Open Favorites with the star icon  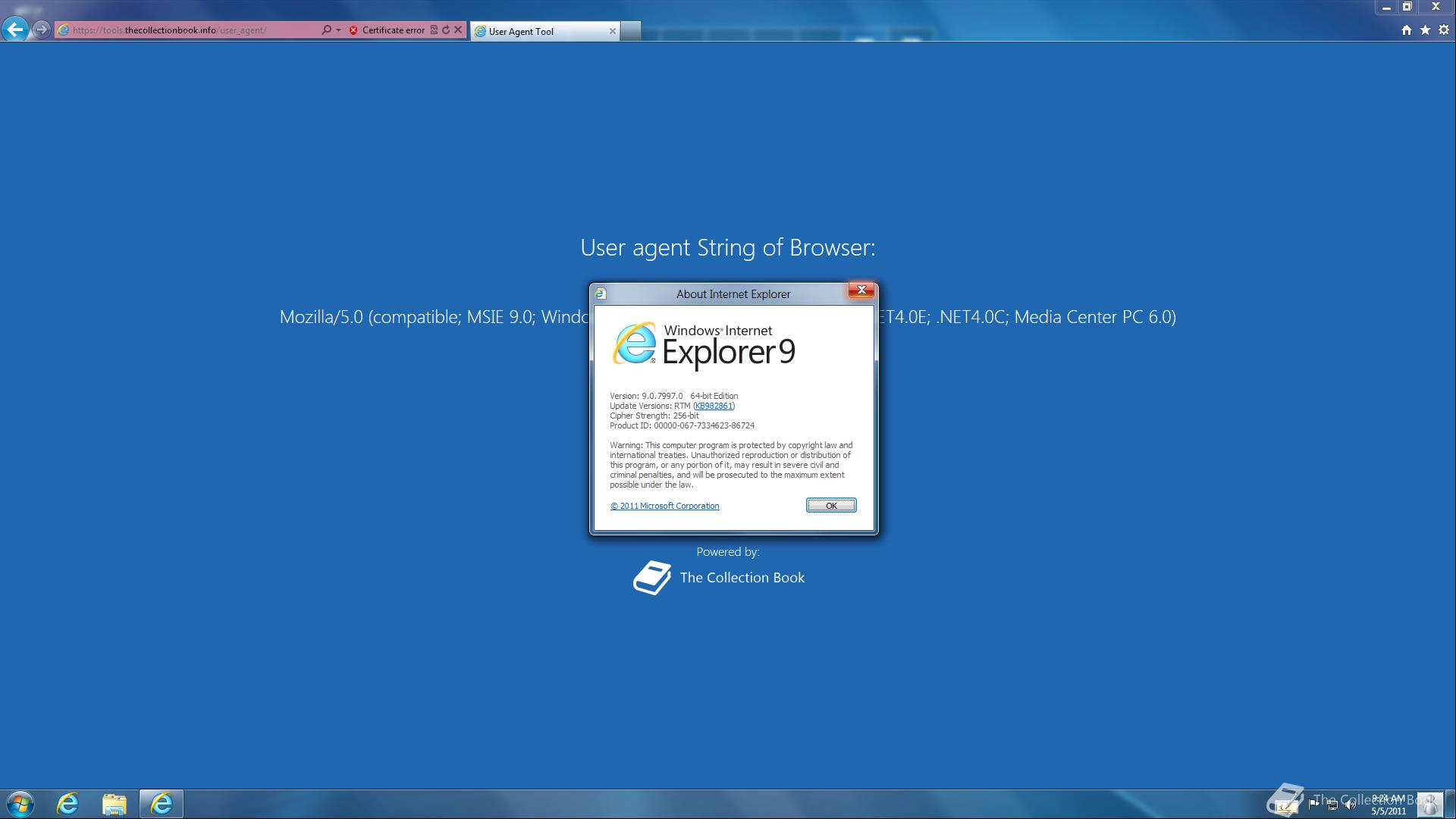click(1425, 30)
